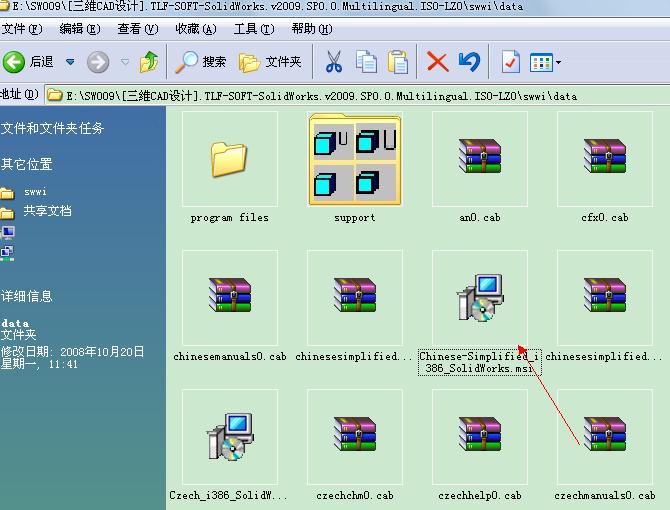
Task: Click the Copy documents icon
Action: point(366,62)
